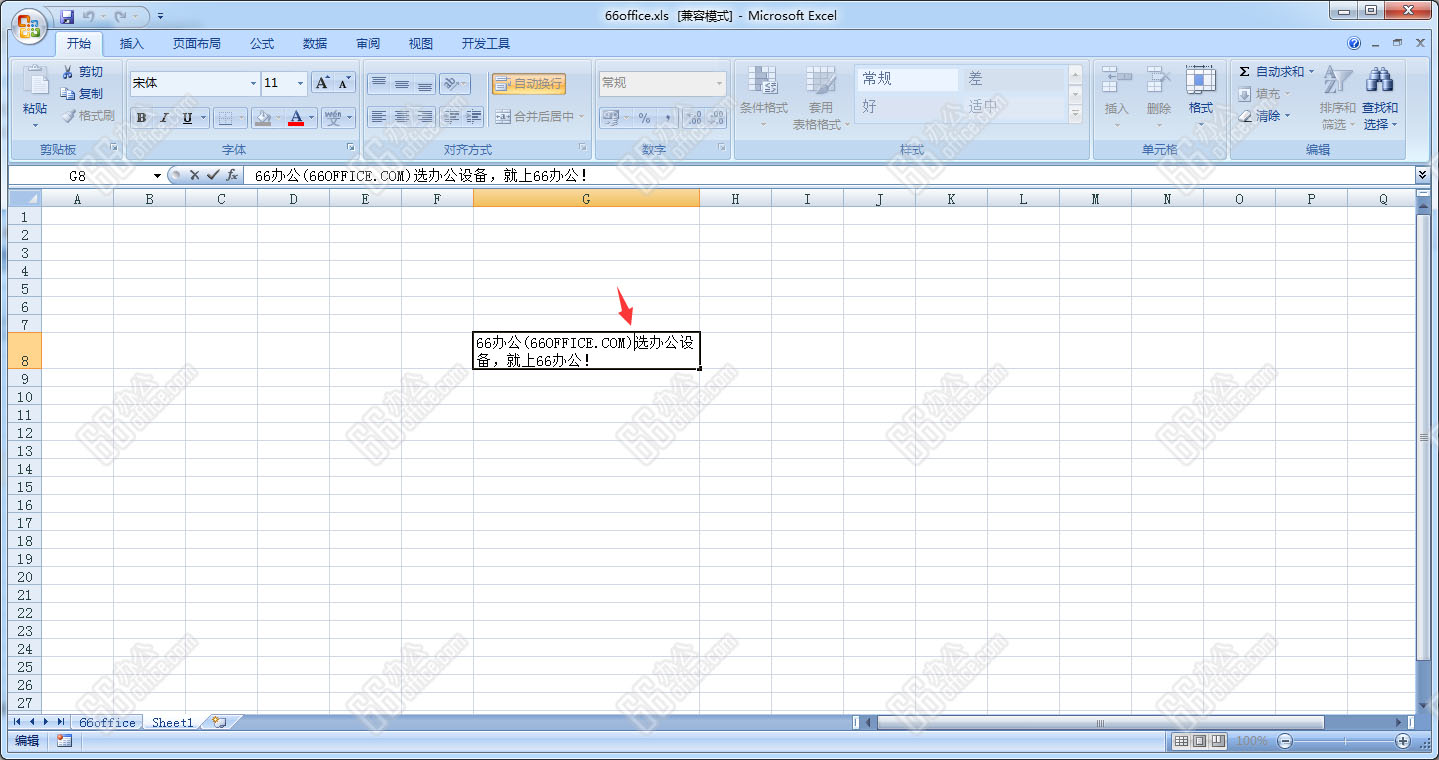The image size is (1439, 760).
Task: Switch to the 数据 ribbon tab
Action: click(315, 44)
